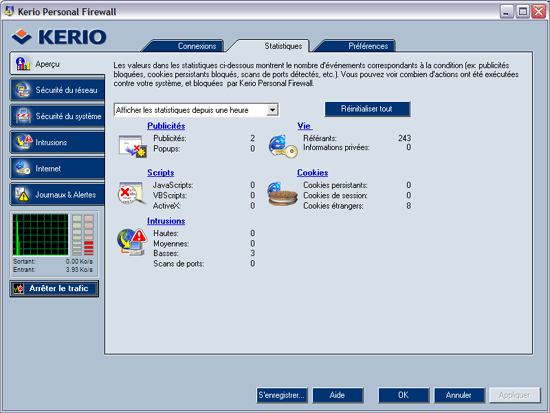
Task: Click the Informations privées label
Action: [336, 147]
